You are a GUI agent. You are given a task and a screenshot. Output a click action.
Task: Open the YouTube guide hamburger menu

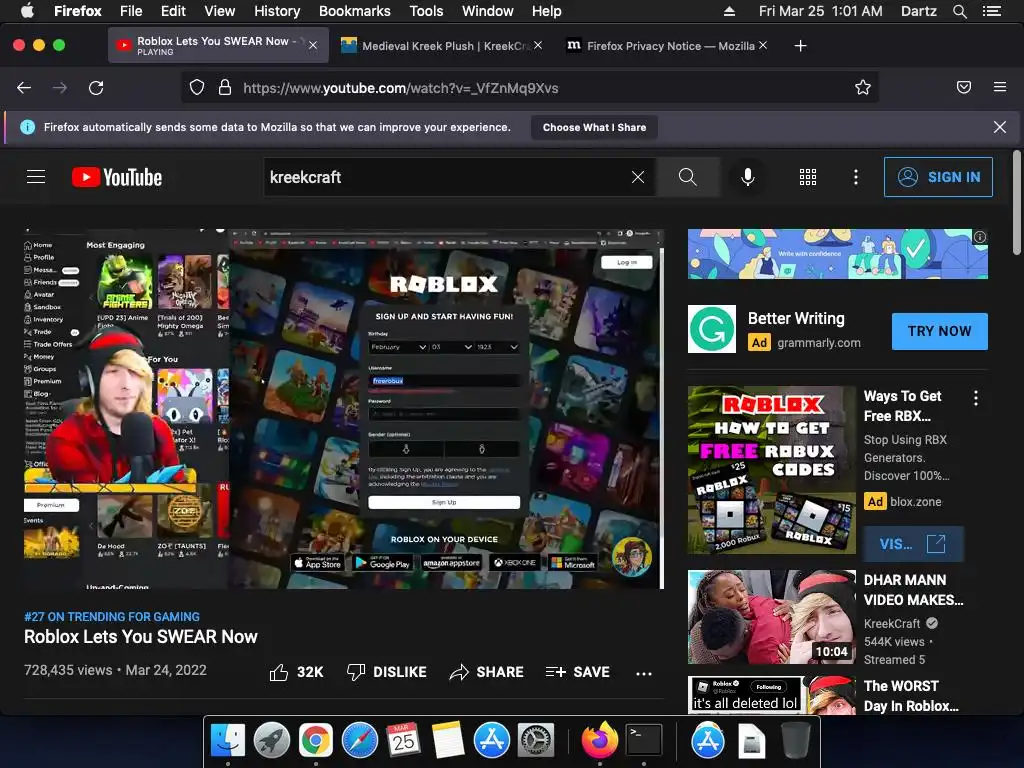click(36, 177)
